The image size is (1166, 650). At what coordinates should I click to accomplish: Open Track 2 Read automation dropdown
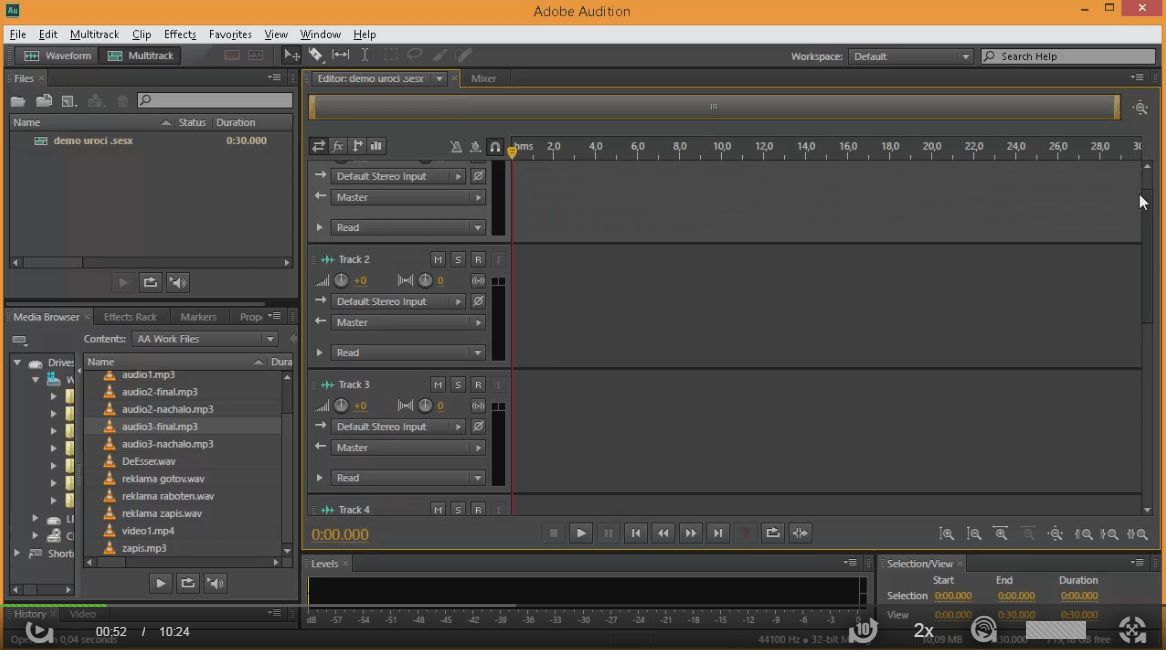(408, 353)
